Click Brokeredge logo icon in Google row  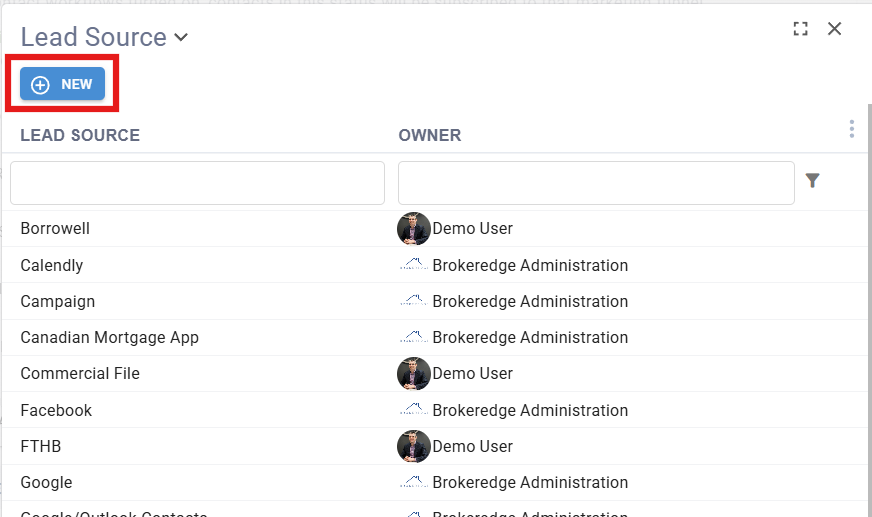coord(413,482)
